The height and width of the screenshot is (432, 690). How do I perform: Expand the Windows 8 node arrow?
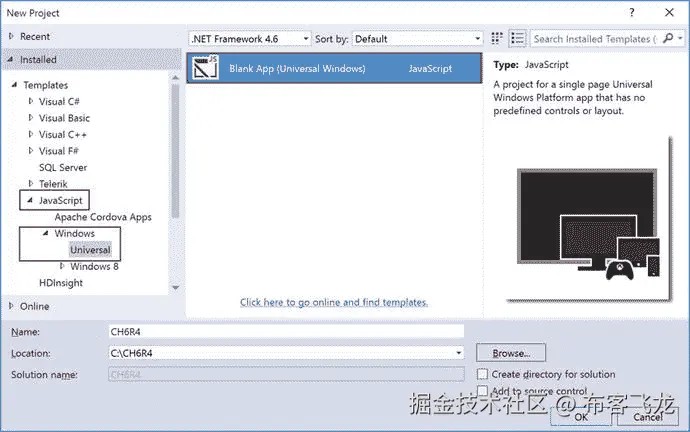62,266
